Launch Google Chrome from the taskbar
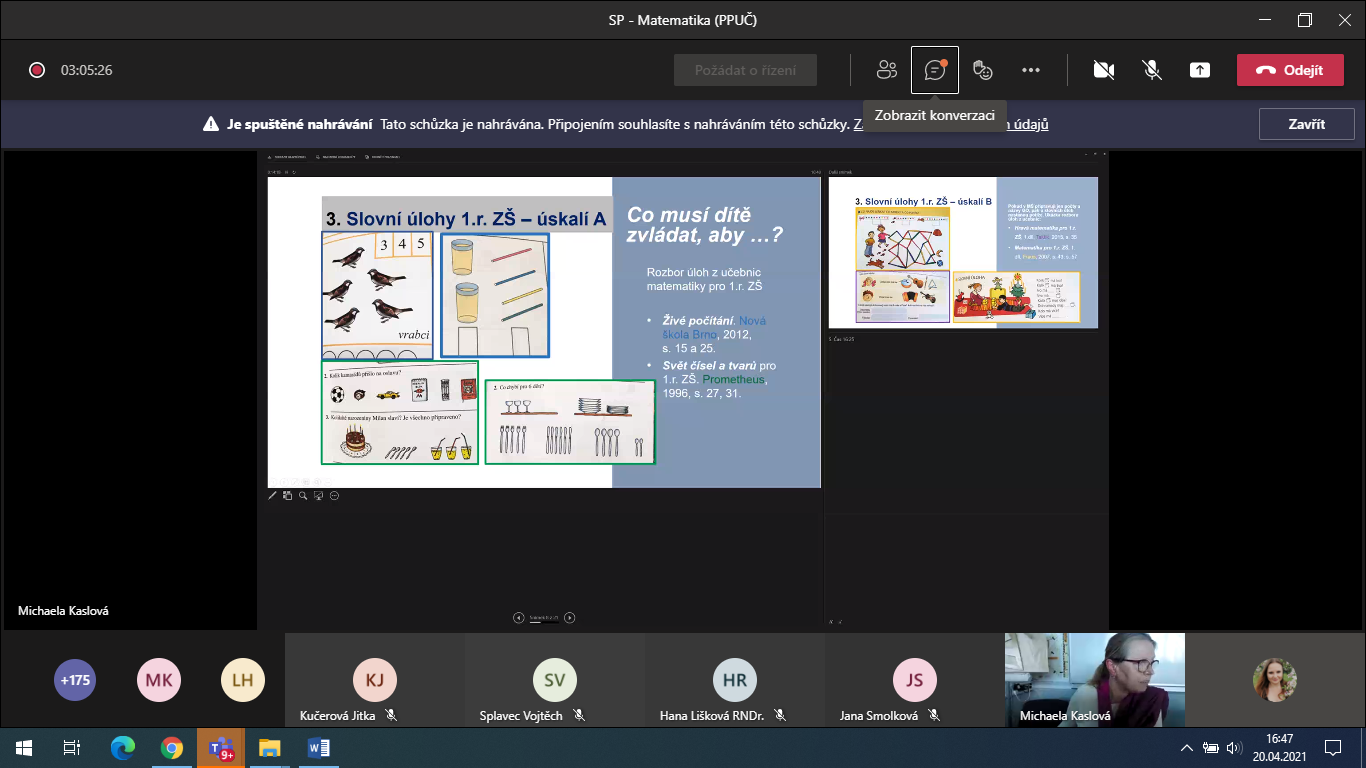 [x=172, y=747]
